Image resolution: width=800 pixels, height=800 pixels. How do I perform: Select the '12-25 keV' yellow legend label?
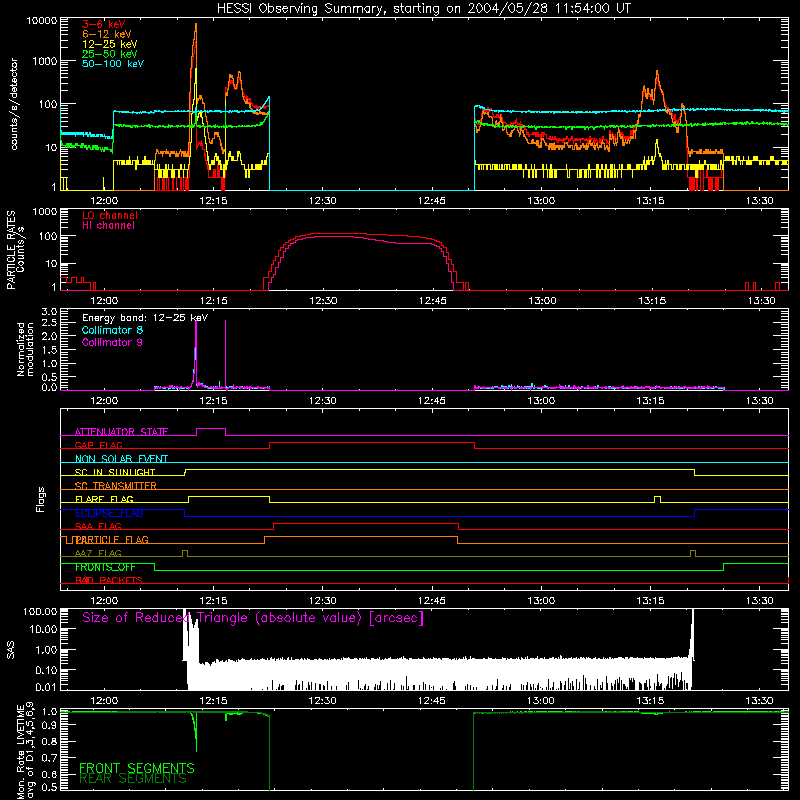pyautogui.click(x=110, y=44)
